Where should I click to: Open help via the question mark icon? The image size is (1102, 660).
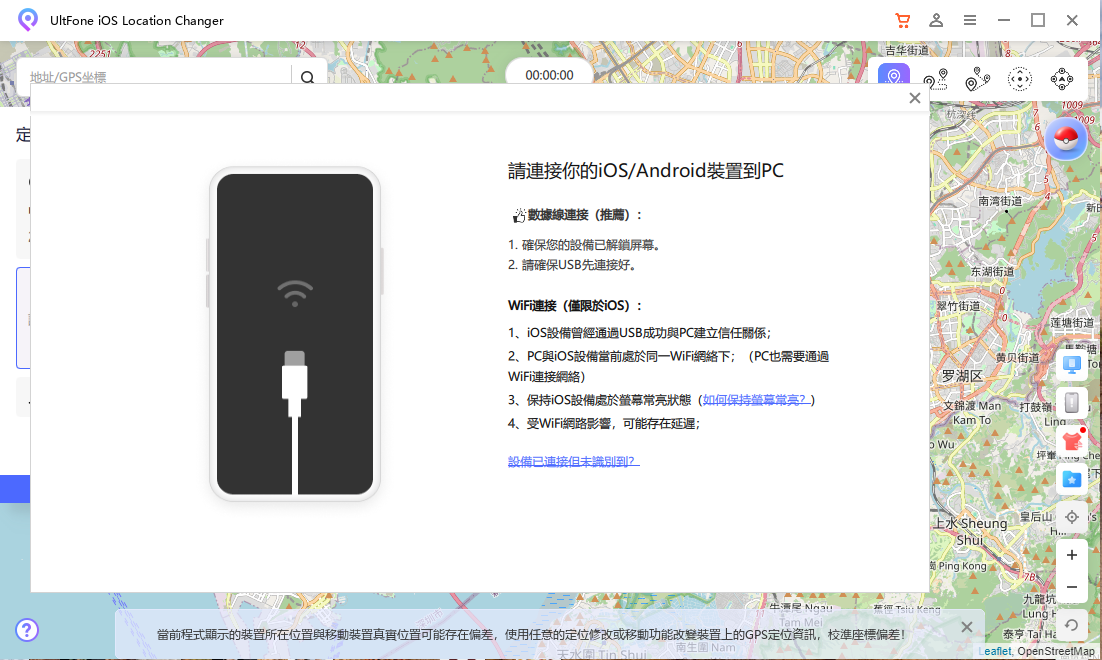[x=27, y=630]
